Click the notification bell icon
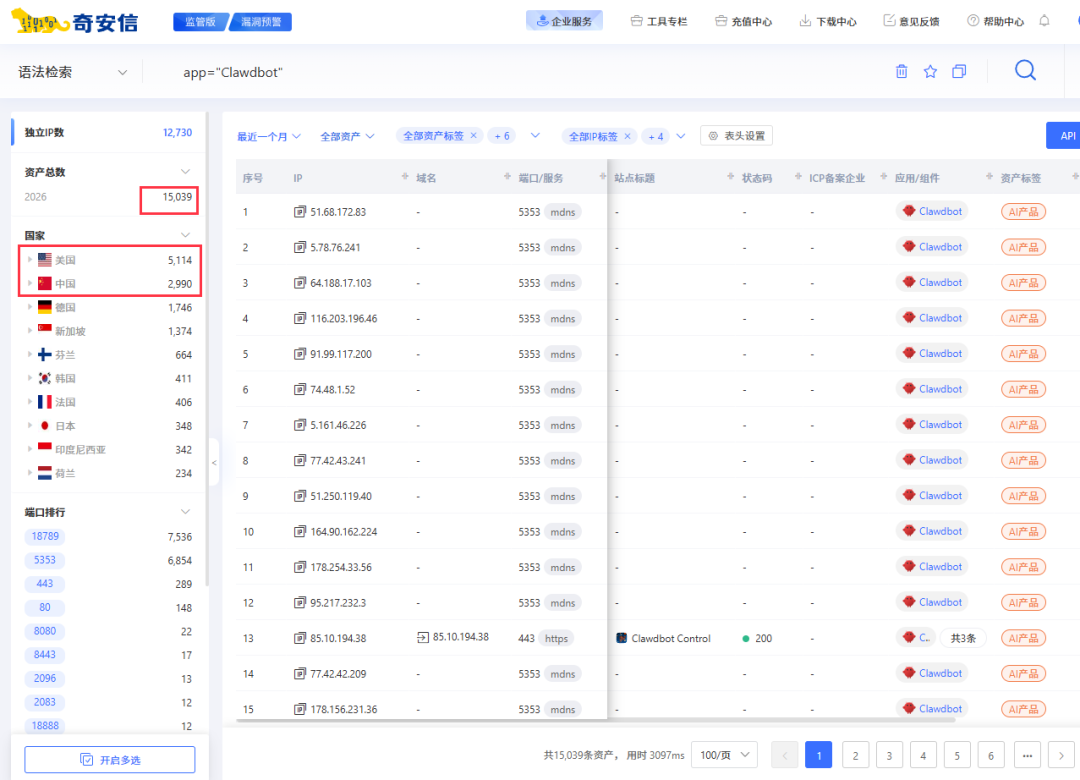The image size is (1080, 780). pyautogui.click(x=1044, y=20)
